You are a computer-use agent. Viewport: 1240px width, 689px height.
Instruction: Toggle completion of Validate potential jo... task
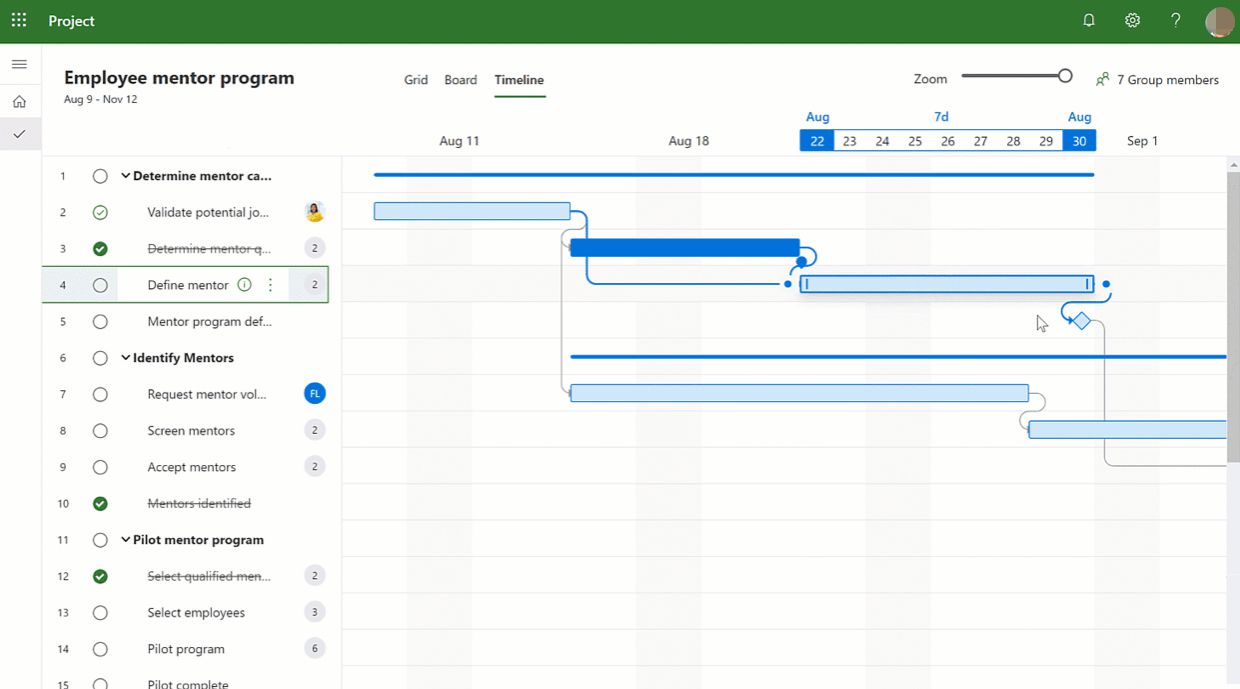(x=100, y=212)
